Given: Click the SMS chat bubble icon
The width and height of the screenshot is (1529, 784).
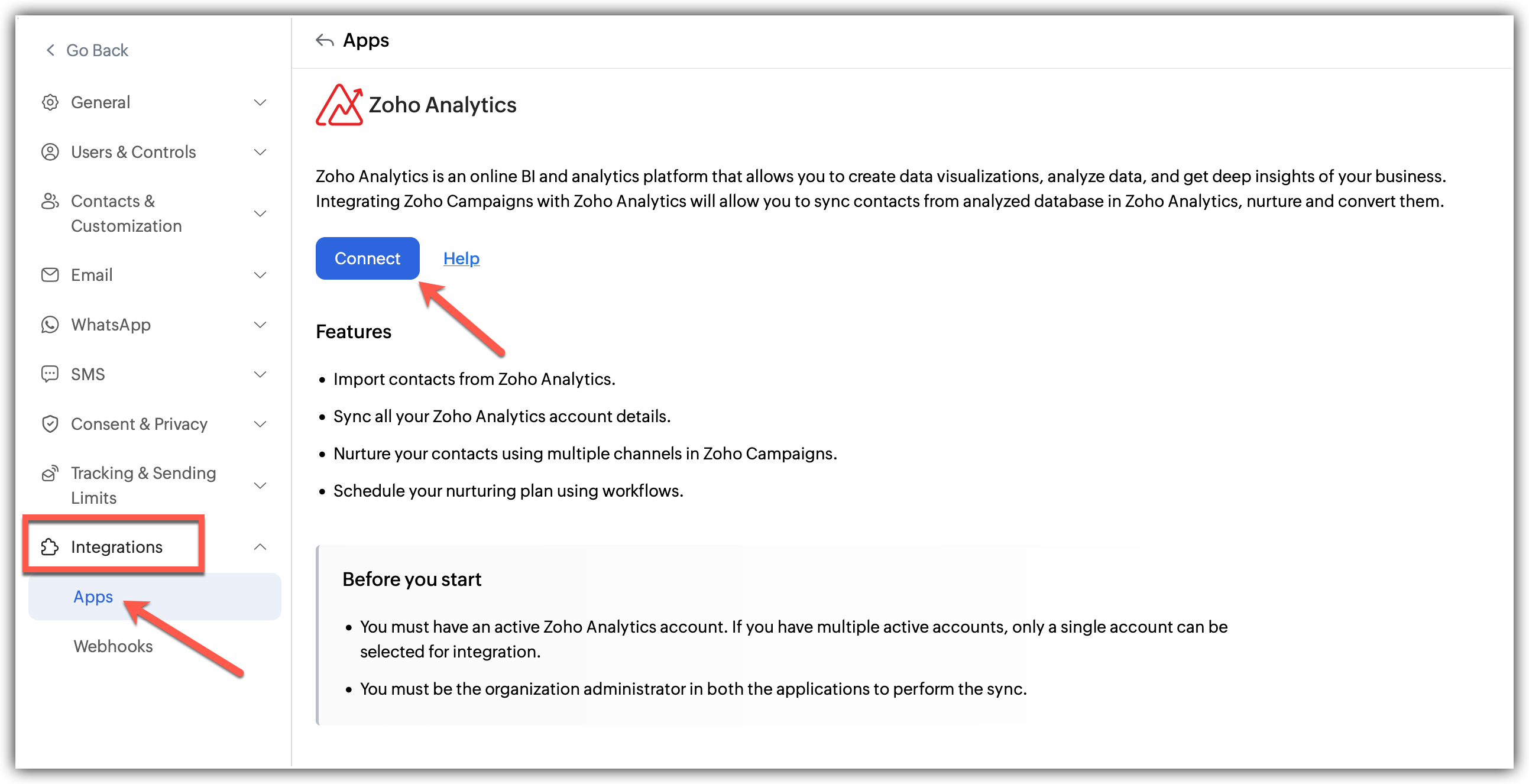Looking at the screenshot, I should (x=50, y=374).
